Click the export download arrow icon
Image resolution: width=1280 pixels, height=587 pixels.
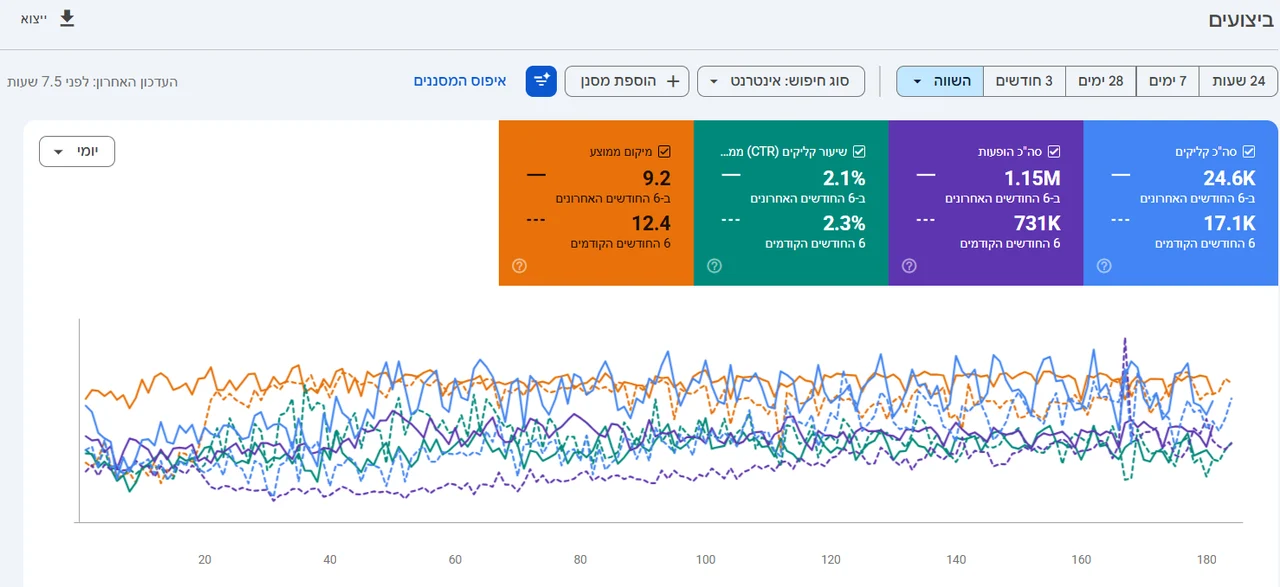67,18
